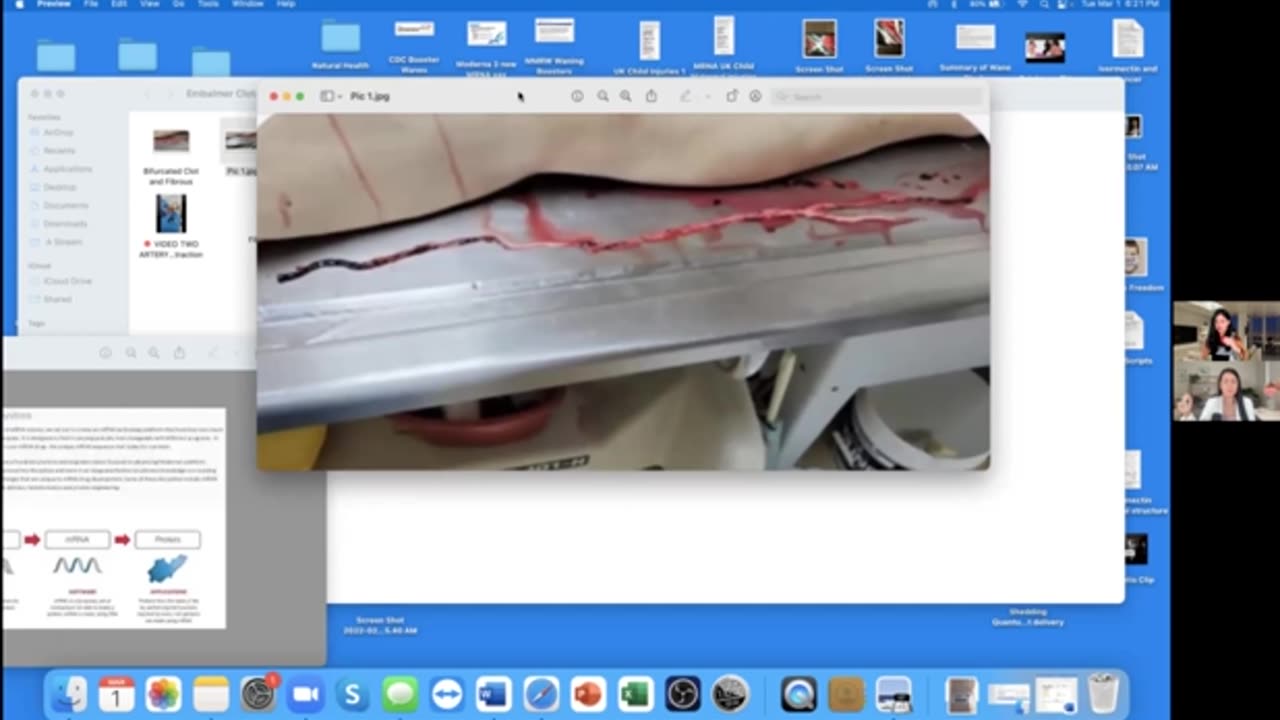Click the Zoom Out magnifier in Pic 1.jpg toolbar
This screenshot has width=1280, height=720.
click(x=603, y=96)
